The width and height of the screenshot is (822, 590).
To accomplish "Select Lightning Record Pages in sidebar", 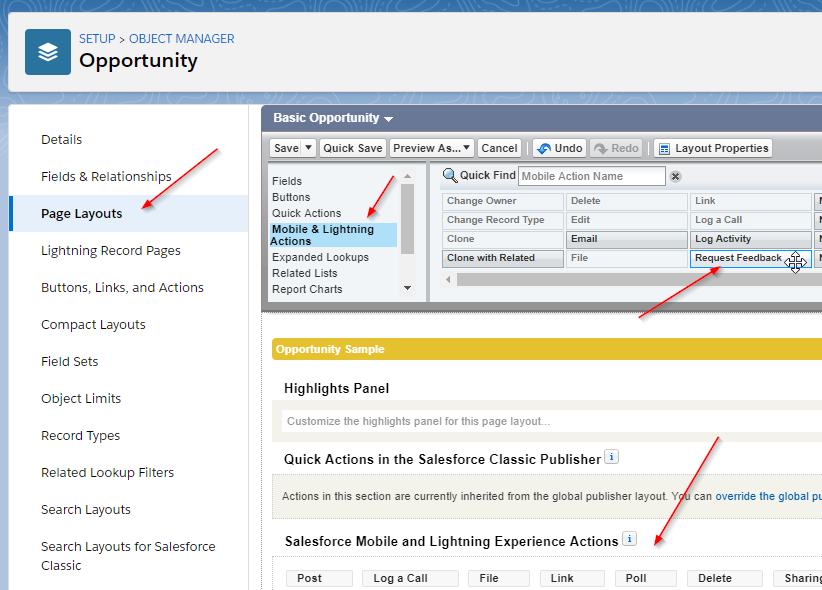I will (111, 251).
